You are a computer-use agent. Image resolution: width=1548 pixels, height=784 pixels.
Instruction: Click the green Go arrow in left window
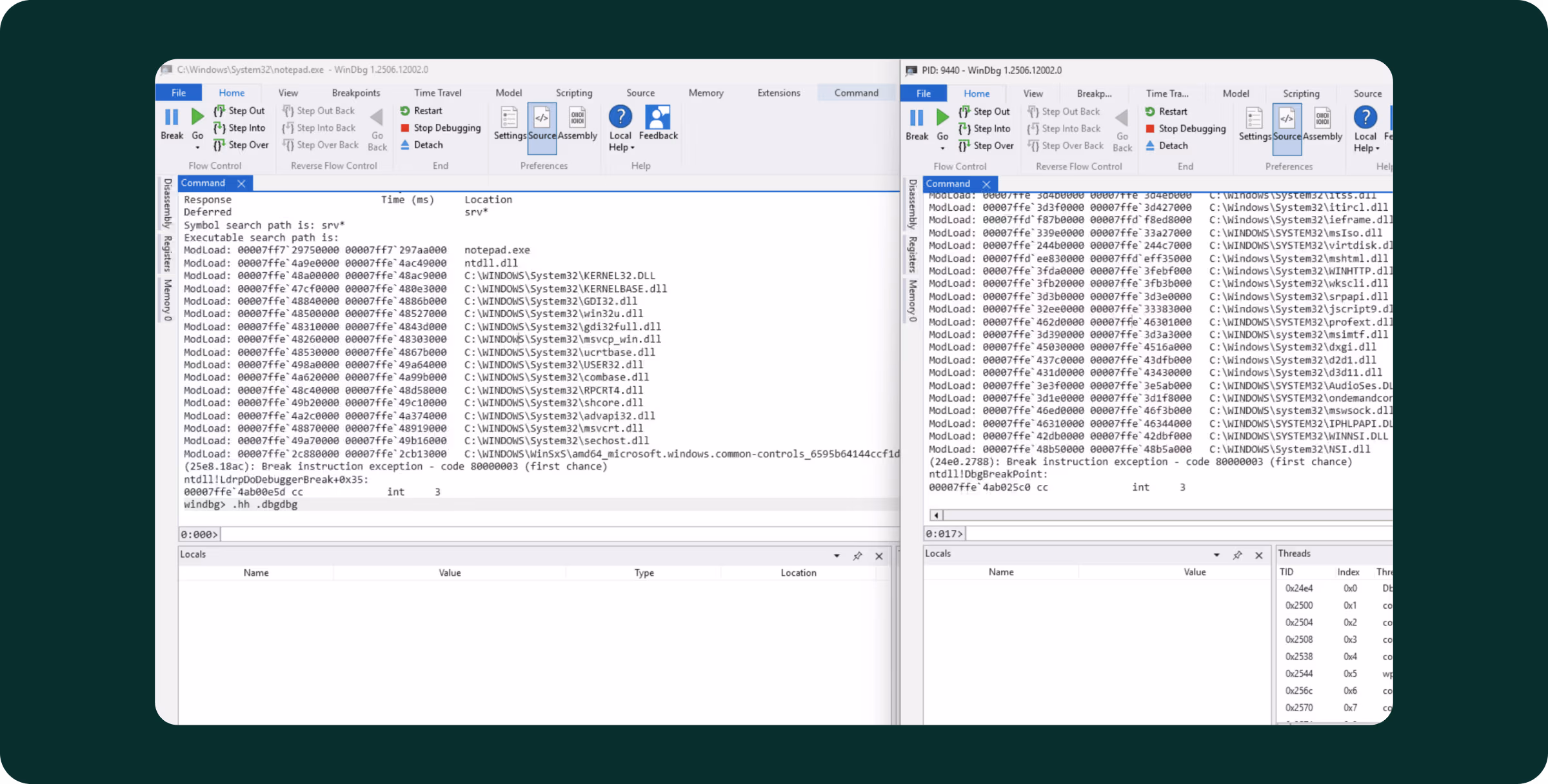pos(197,117)
